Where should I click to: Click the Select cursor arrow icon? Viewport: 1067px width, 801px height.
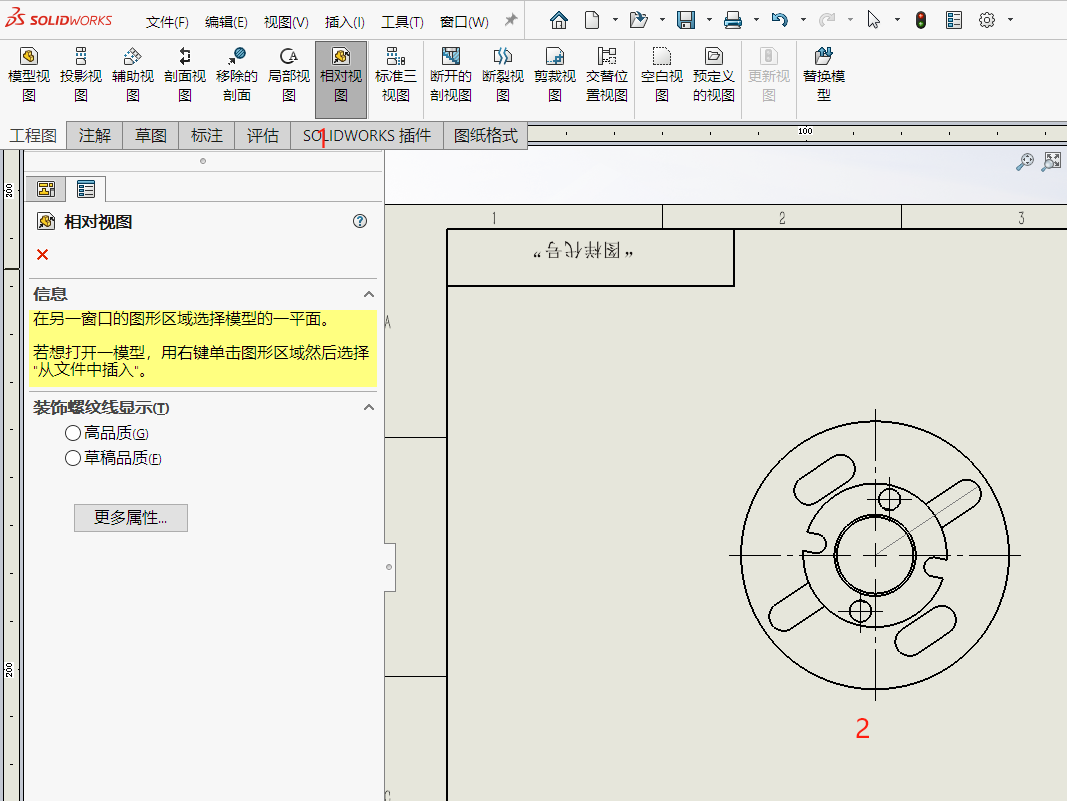pos(874,20)
